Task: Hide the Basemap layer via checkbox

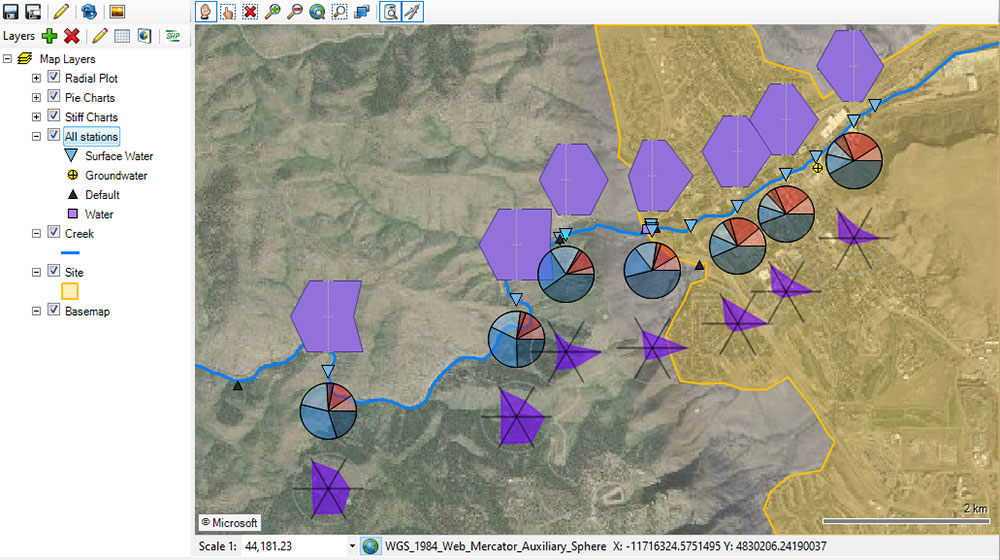Action: click(54, 311)
